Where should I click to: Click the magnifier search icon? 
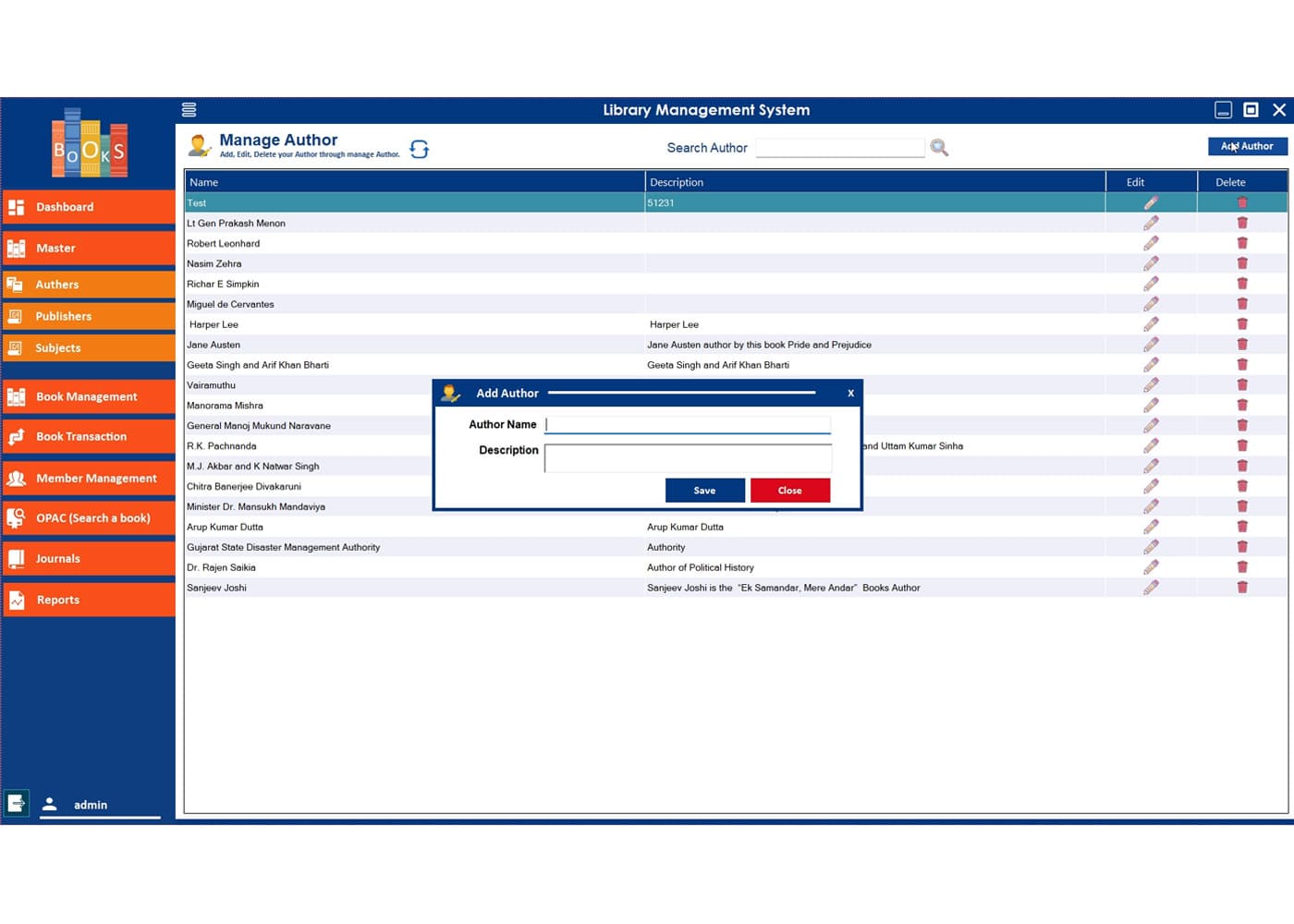939,148
